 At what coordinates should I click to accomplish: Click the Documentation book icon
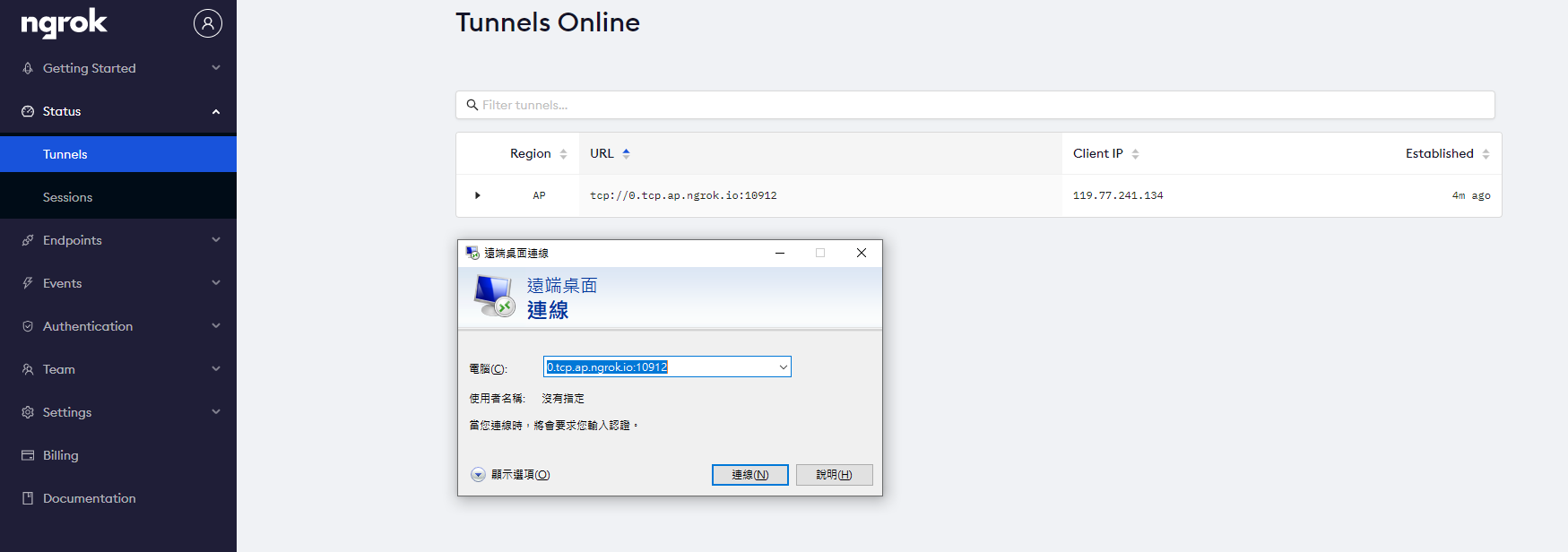click(28, 498)
